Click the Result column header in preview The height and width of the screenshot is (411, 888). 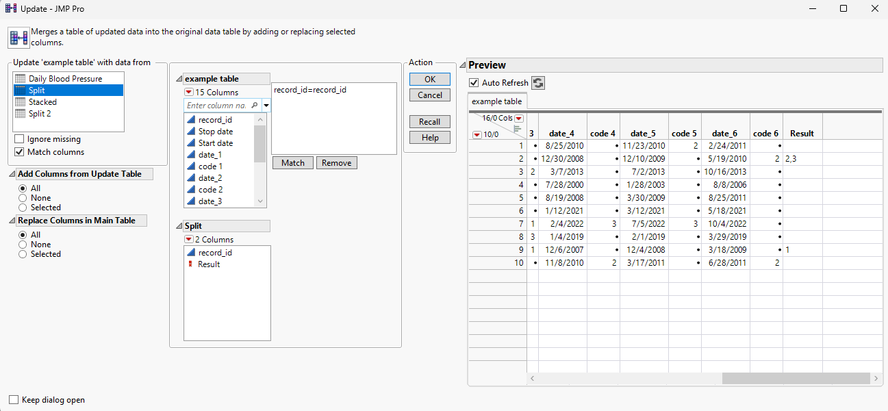tap(802, 134)
